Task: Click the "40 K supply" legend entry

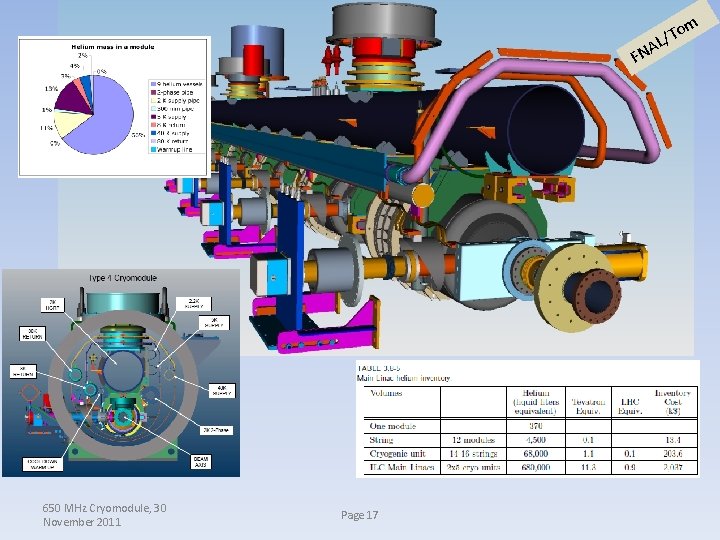Action: (x=170, y=133)
